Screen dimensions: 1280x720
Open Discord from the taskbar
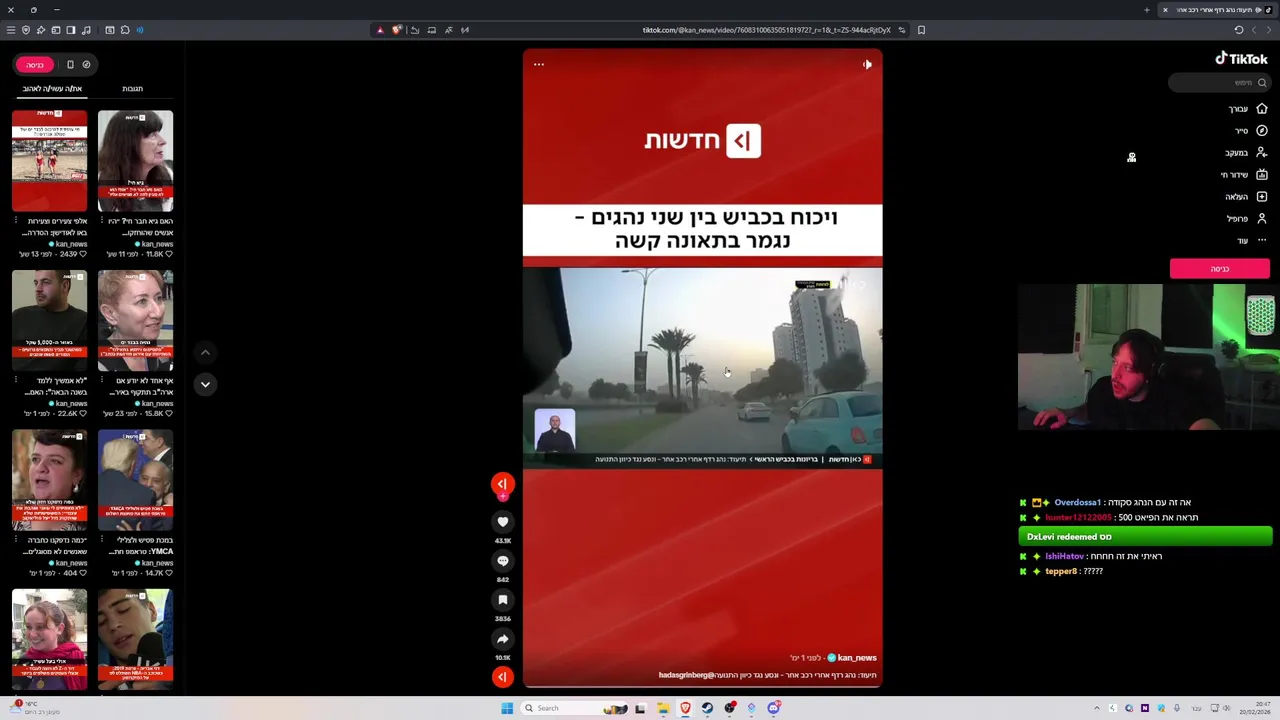click(773, 708)
